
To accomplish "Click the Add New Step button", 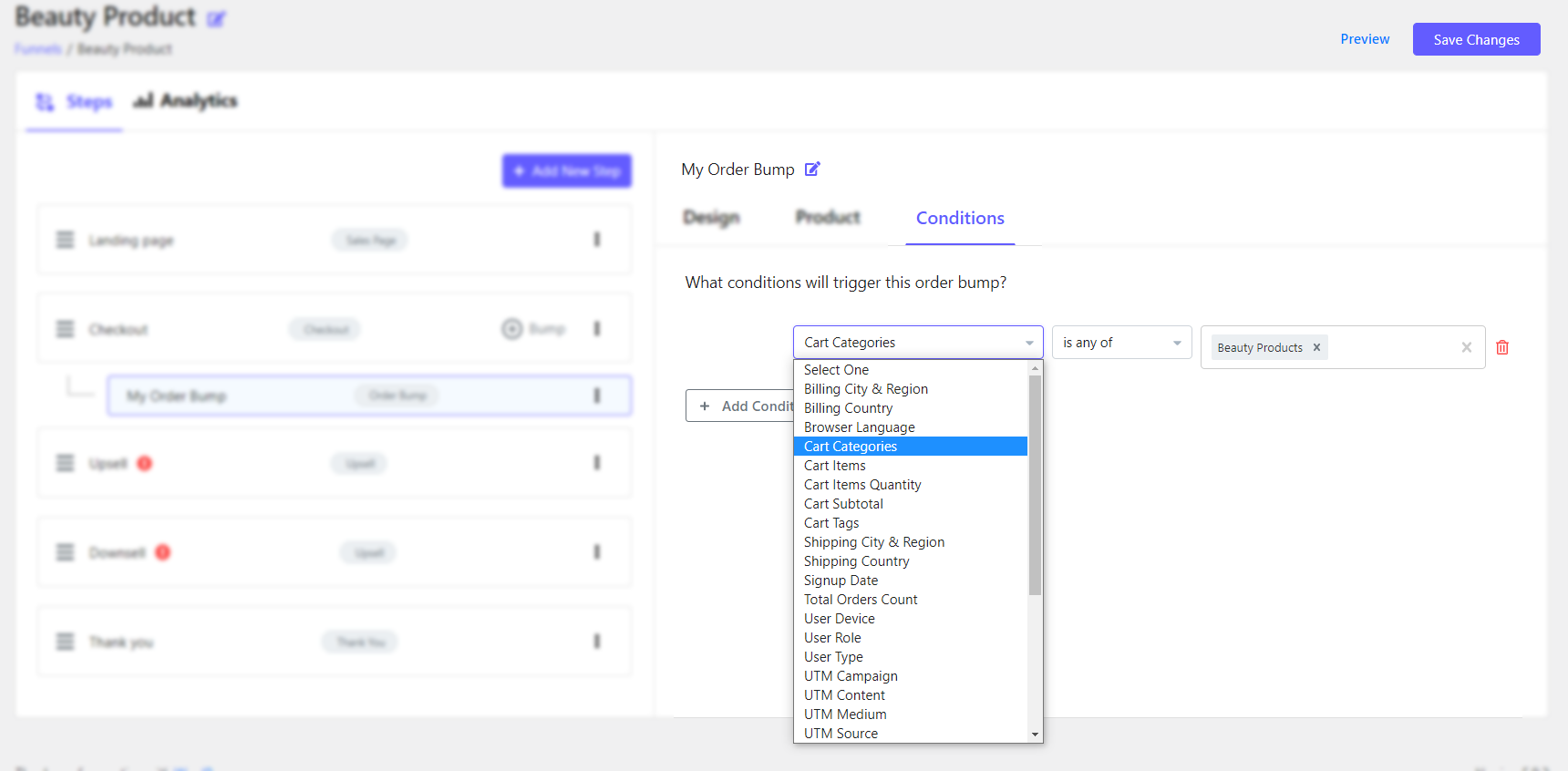I will tap(567, 170).
